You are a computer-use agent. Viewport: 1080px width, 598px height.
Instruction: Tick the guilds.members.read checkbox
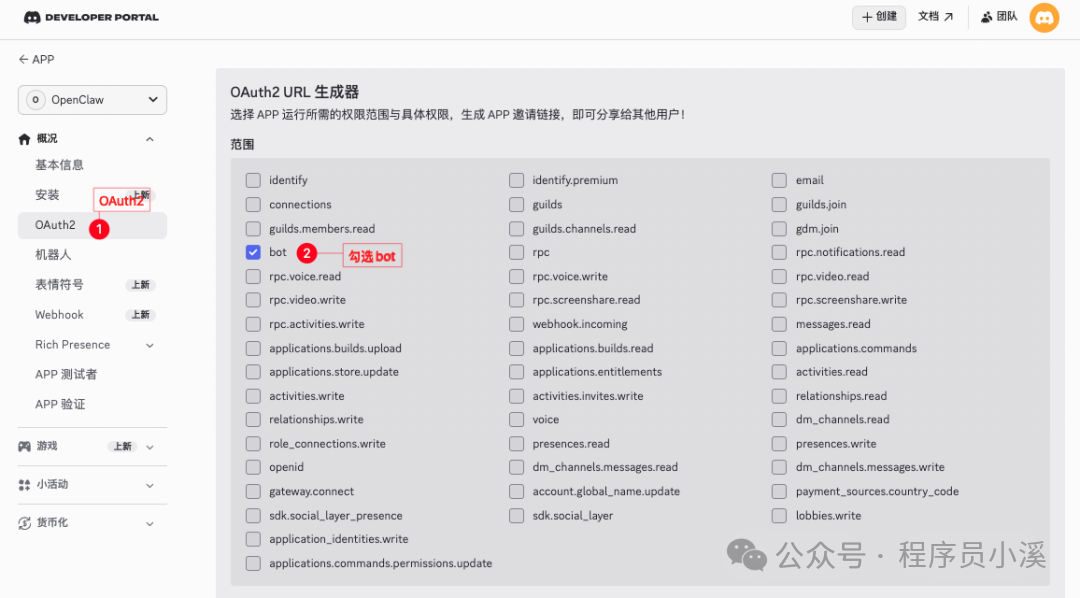pyautogui.click(x=253, y=229)
